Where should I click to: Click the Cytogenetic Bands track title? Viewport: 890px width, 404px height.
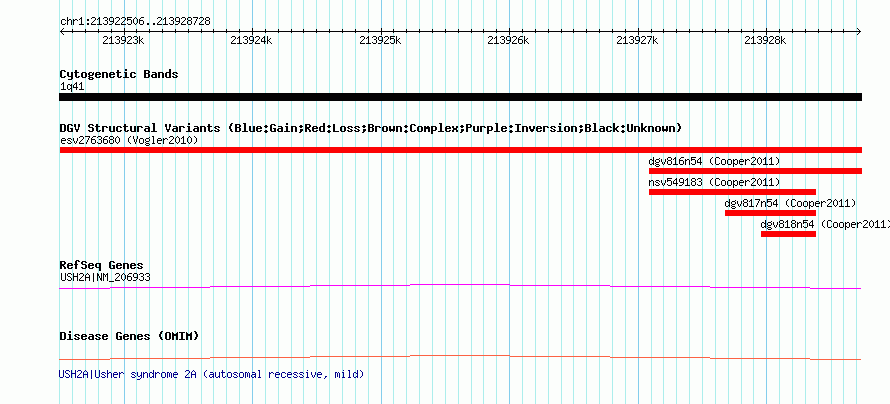pos(119,74)
